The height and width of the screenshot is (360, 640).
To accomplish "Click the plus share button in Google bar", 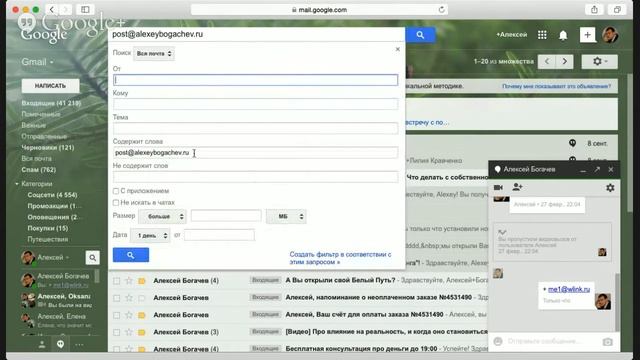I will pos(587,35).
